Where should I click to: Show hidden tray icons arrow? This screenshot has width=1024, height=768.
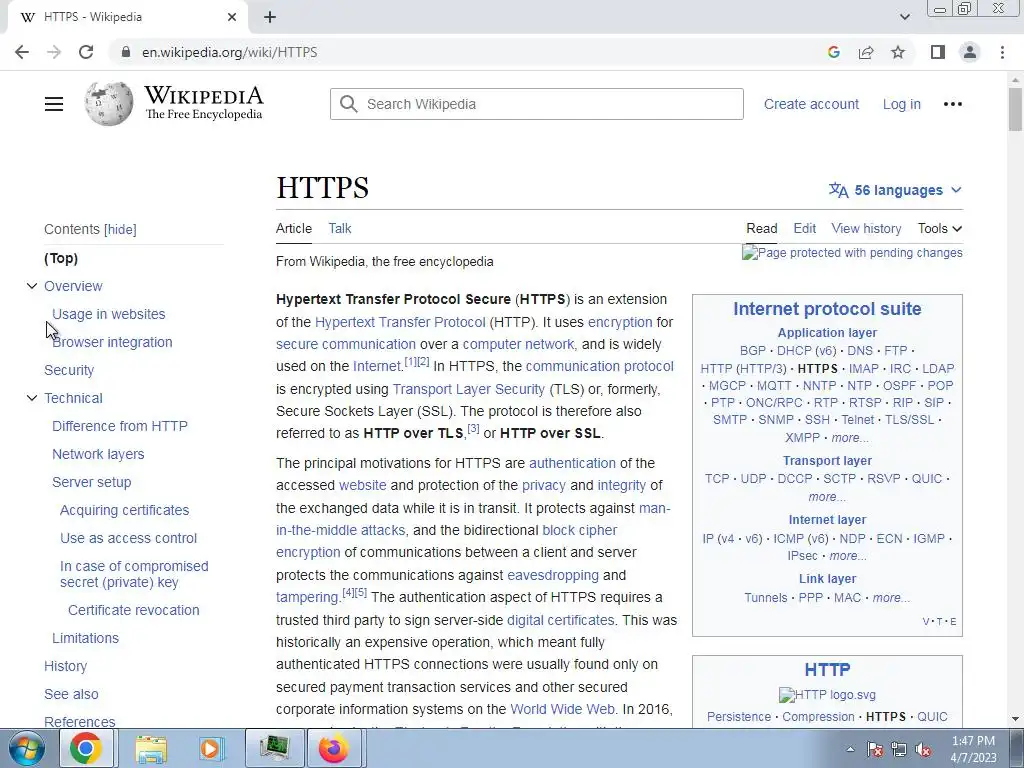[850, 750]
